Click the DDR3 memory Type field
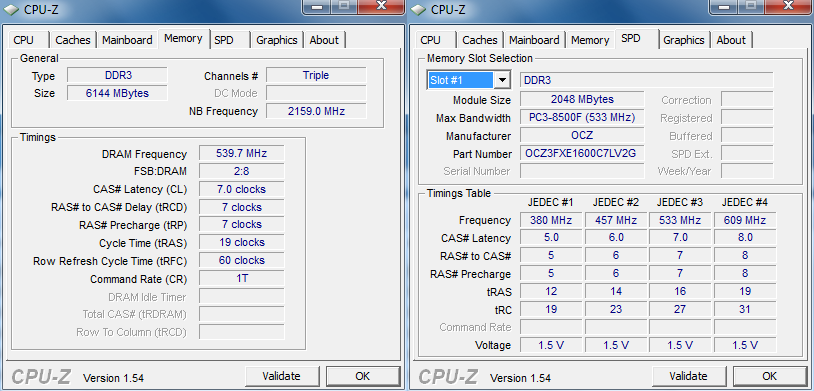 pyautogui.click(x=117, y=75)
